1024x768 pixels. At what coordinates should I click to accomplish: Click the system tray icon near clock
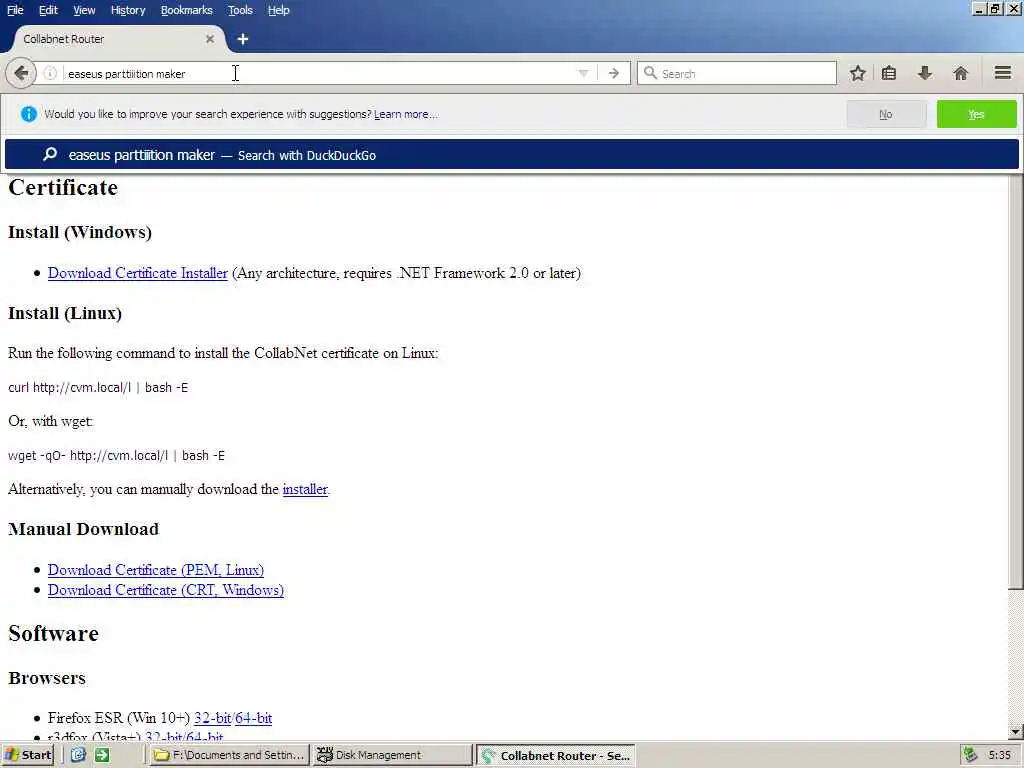970,755
